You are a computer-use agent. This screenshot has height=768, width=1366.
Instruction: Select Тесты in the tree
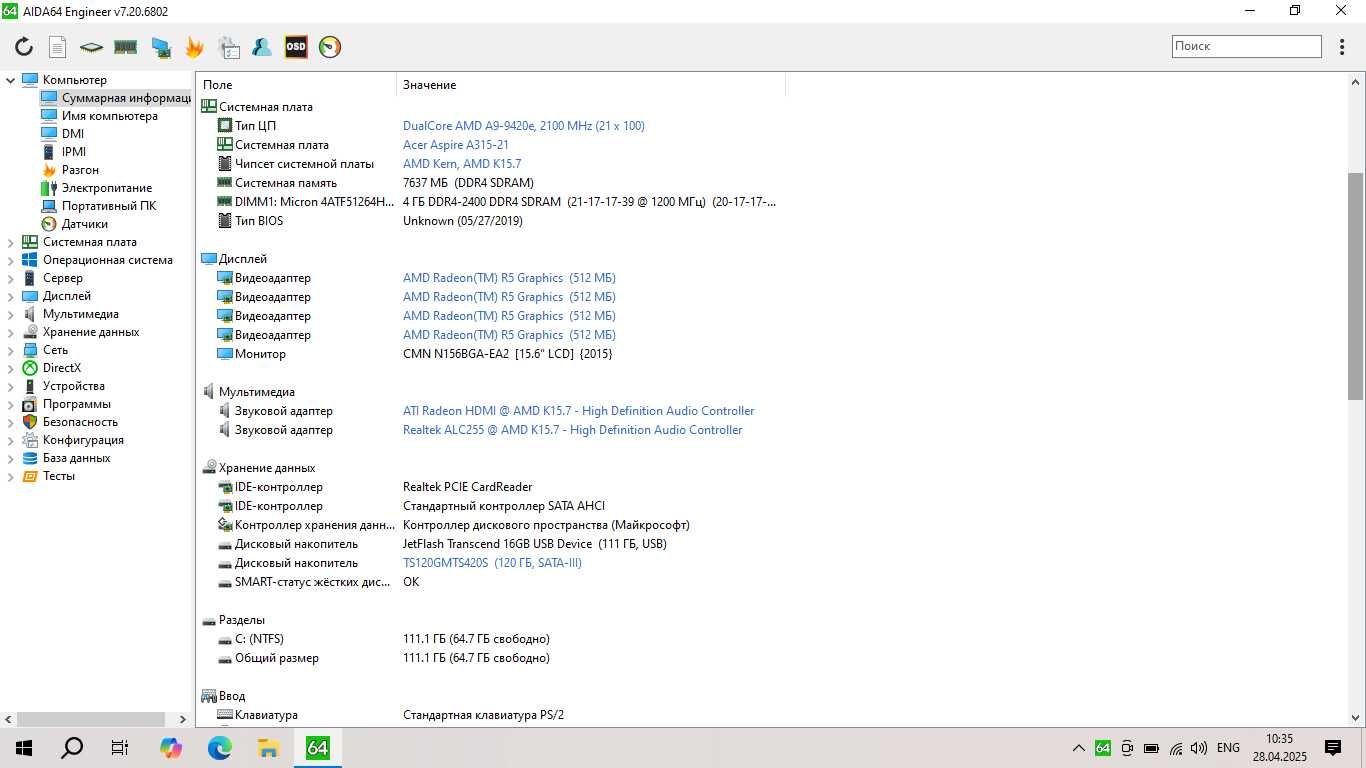[x=59, y=476]
